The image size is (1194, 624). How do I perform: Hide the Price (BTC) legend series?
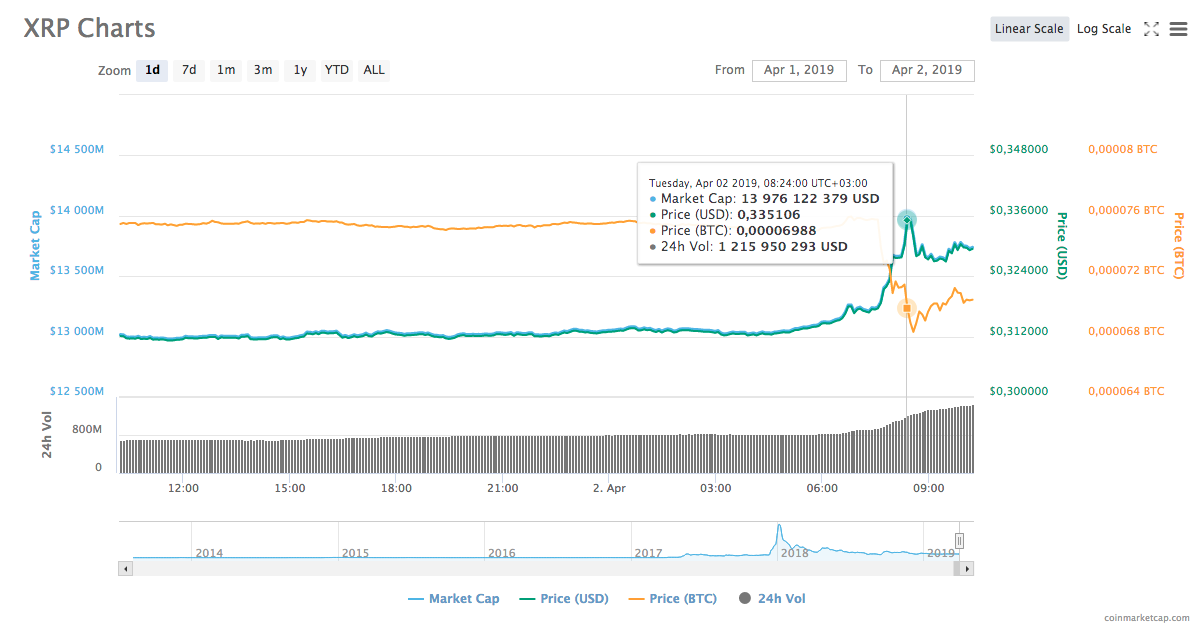[672, 599]
